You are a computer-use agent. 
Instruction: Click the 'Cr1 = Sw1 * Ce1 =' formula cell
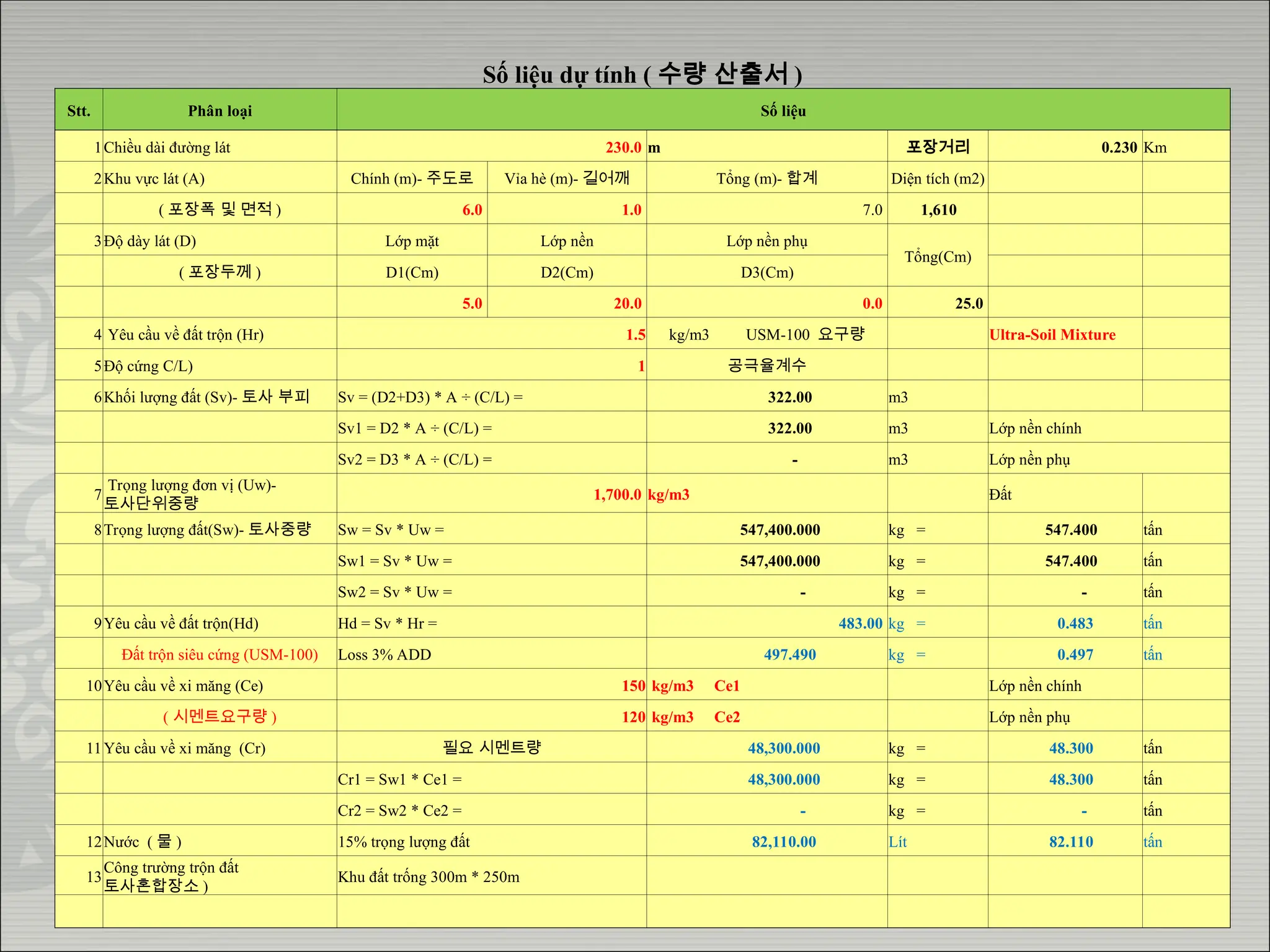pyautogui.click(x=399, y=780)
